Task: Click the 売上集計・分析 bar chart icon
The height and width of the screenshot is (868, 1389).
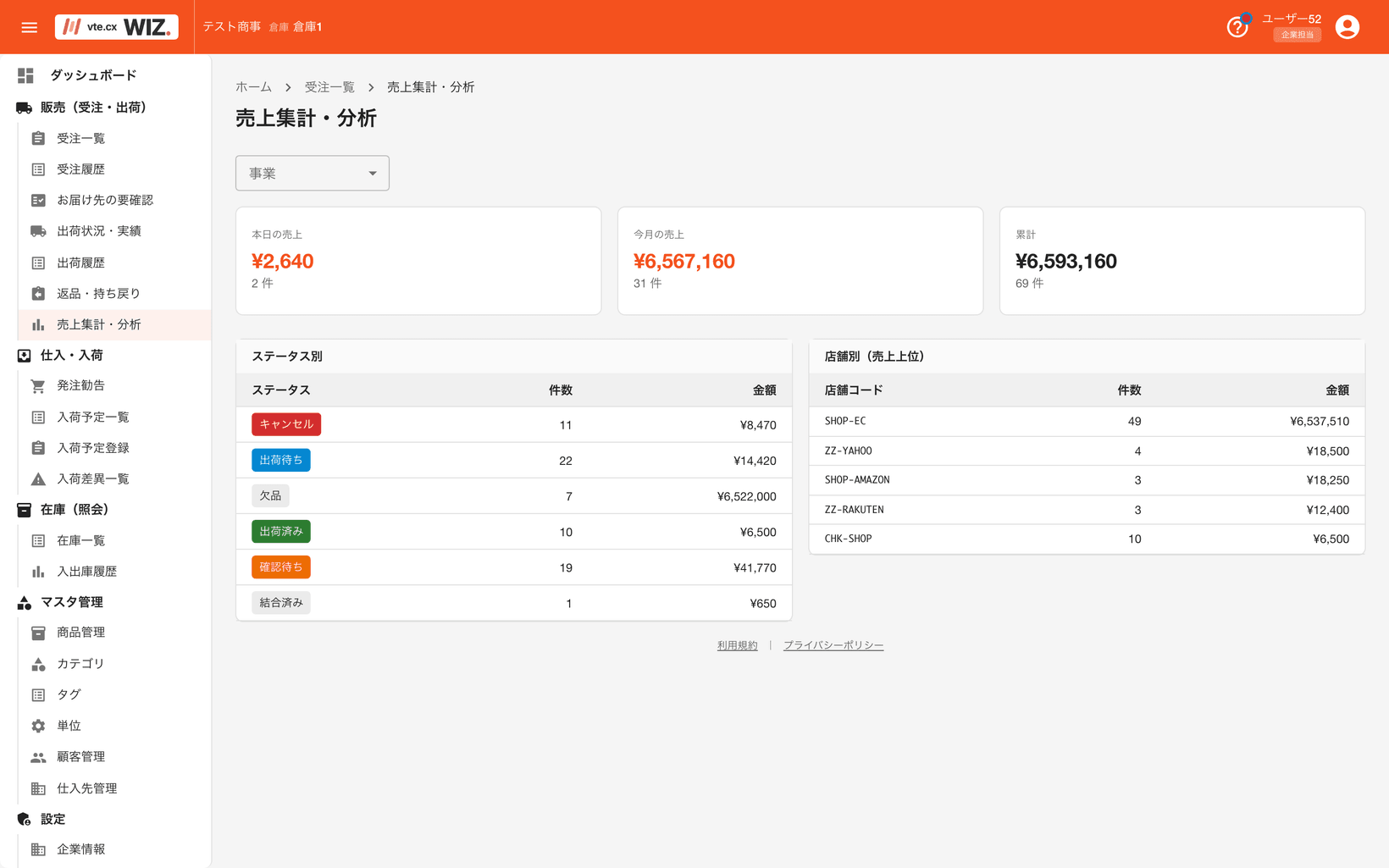Action: 38,325
